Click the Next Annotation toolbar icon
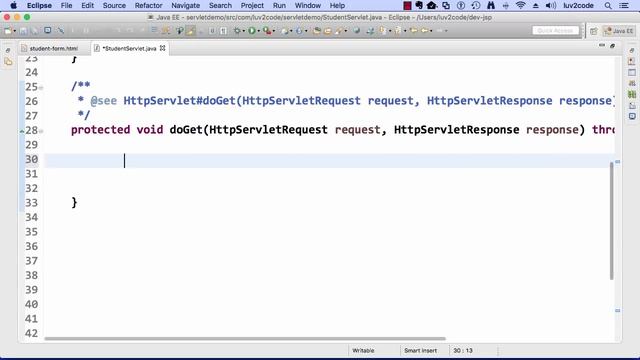This screenshot has height=360, width=640. coord(382,31)
